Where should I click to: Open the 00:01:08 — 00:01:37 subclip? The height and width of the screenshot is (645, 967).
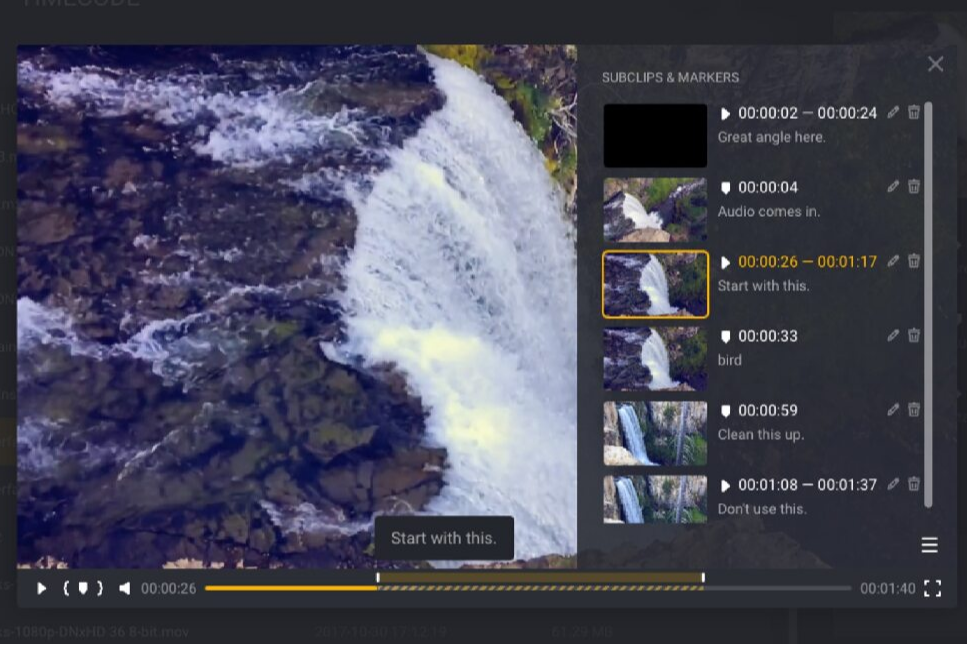pos(806,485)
